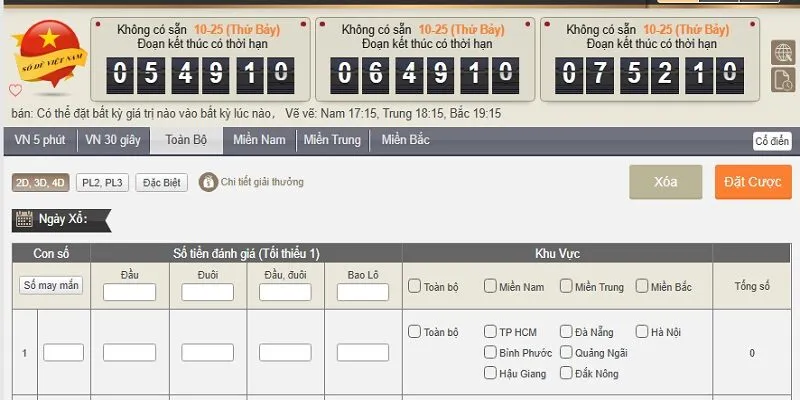Open the globe language icon
Viewport: 800px width, 400px height.
783,52
